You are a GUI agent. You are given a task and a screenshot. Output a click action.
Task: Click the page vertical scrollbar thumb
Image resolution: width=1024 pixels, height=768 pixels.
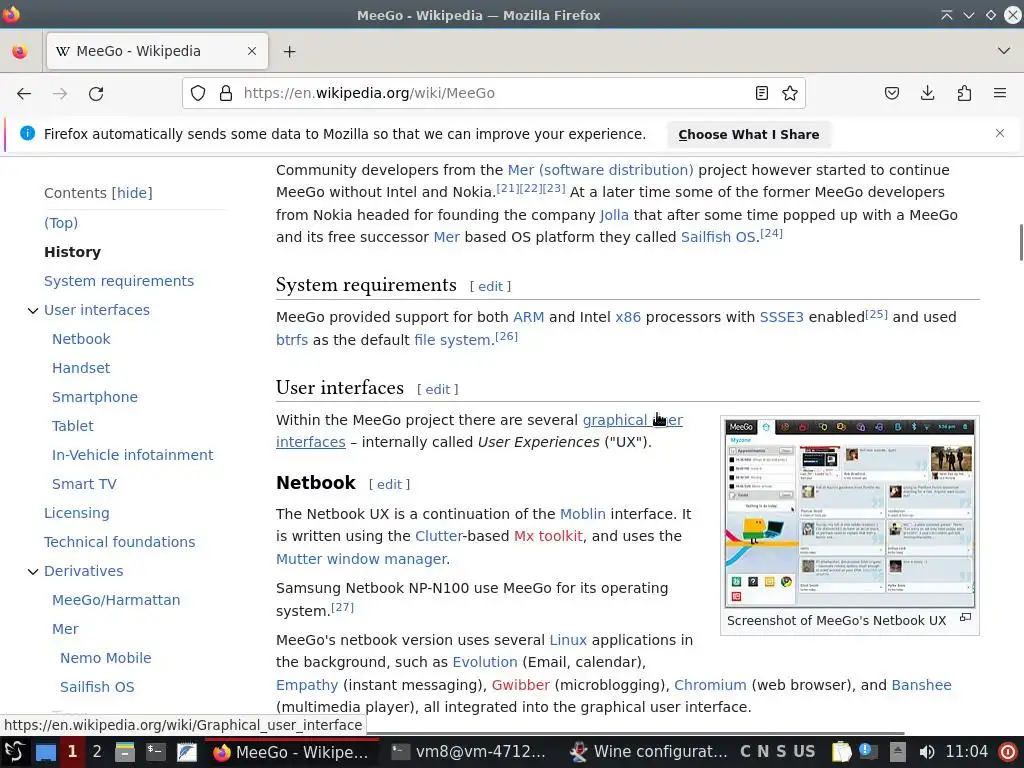(x=1019, y=242)
